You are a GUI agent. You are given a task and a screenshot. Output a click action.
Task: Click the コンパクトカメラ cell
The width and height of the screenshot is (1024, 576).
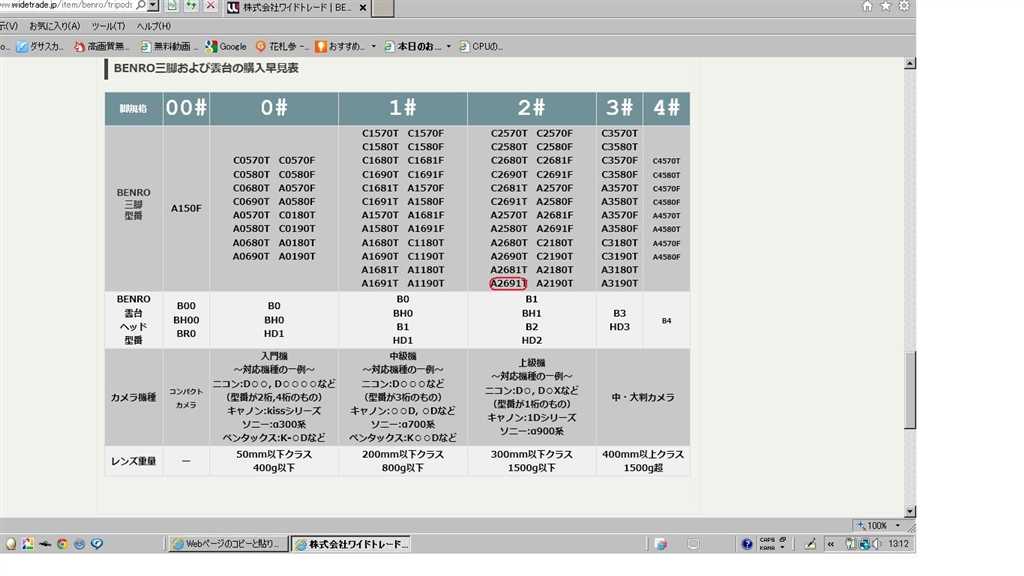[186, 398]
